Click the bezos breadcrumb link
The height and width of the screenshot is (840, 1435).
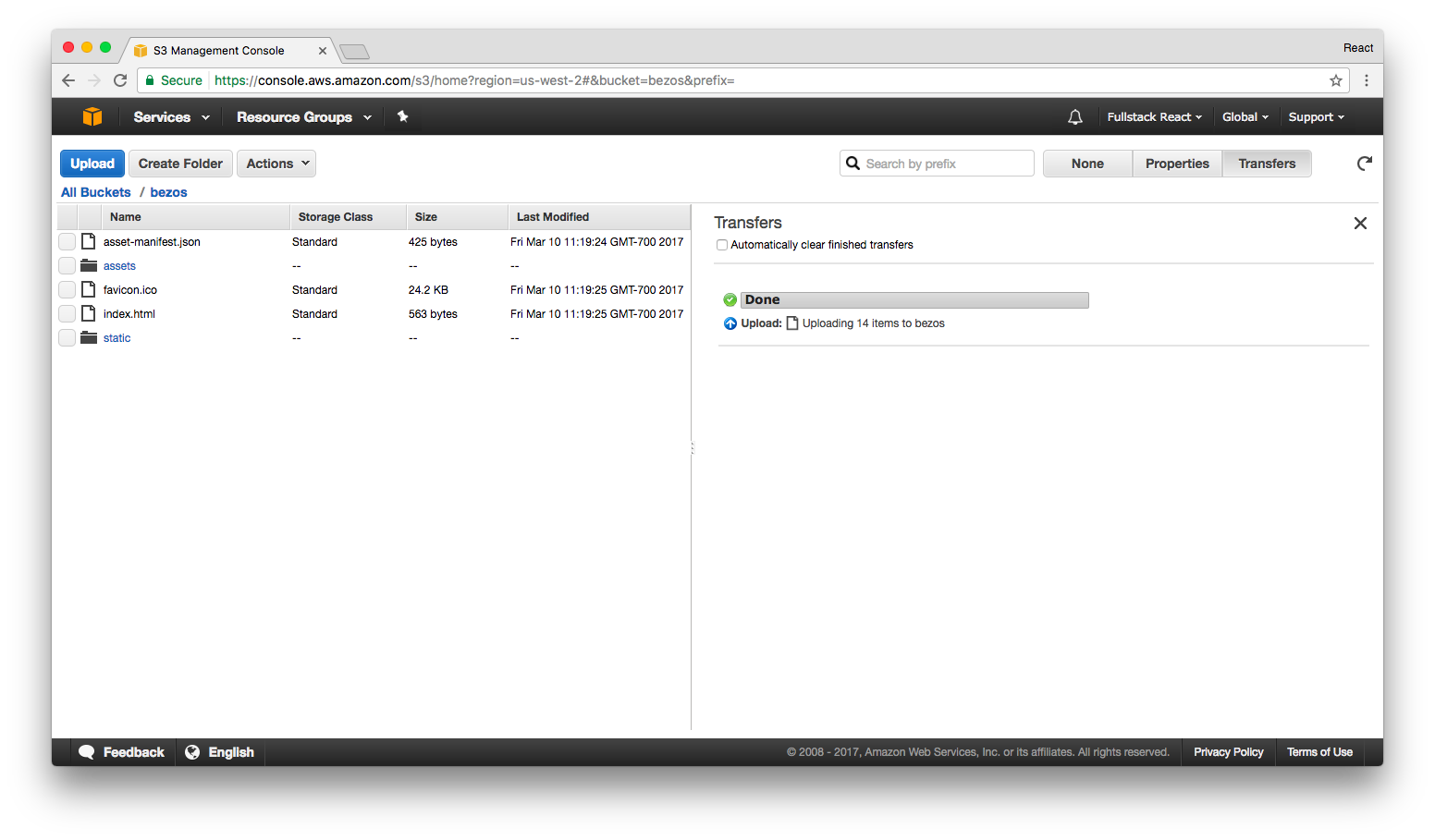[x=168, y=192]
